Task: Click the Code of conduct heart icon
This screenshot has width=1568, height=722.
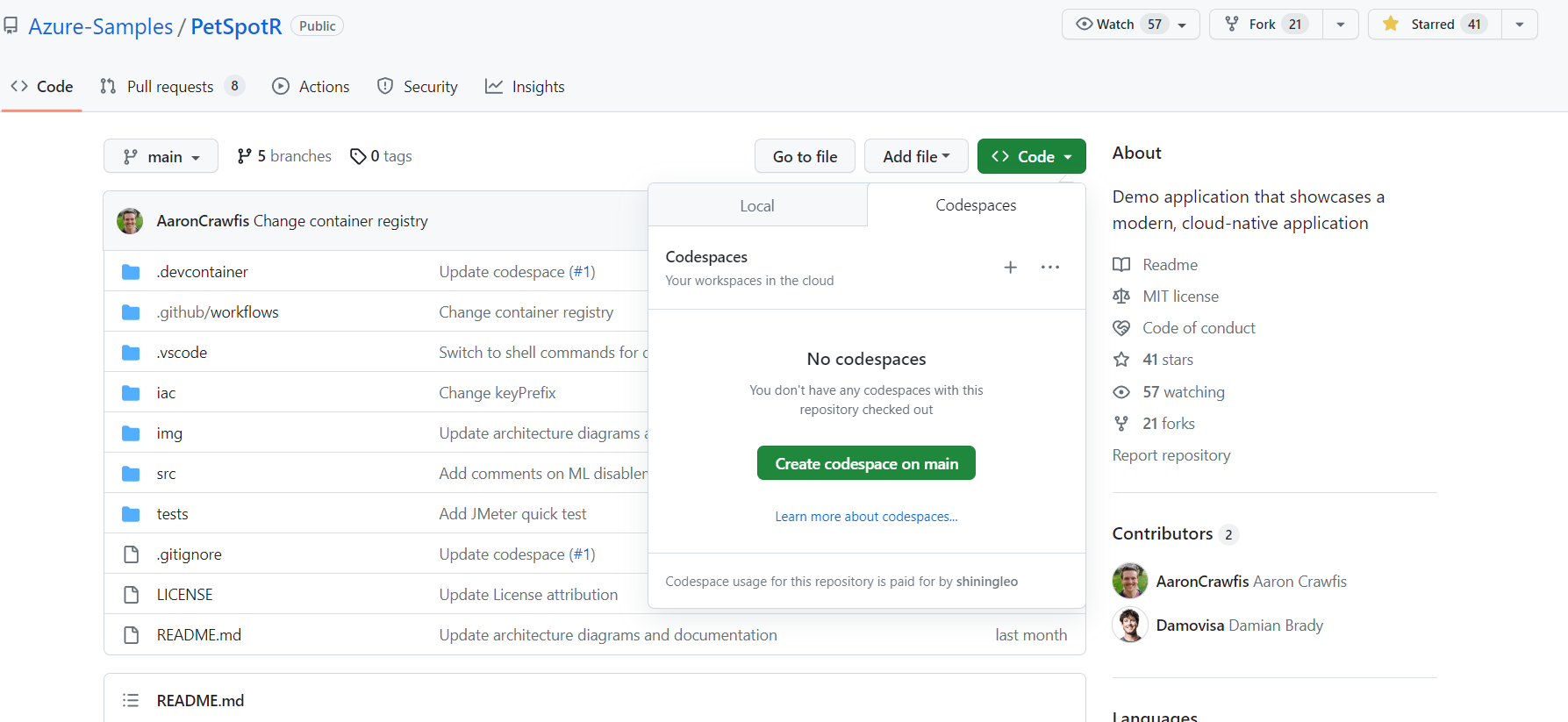Action: tap(1121, 328)
